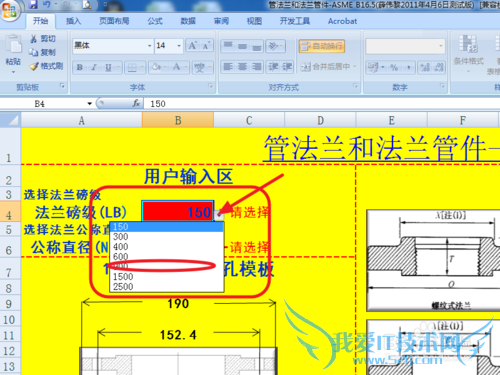Align text left in the cell
Viewport: 500px width, 375px height.
pos(228,67)
